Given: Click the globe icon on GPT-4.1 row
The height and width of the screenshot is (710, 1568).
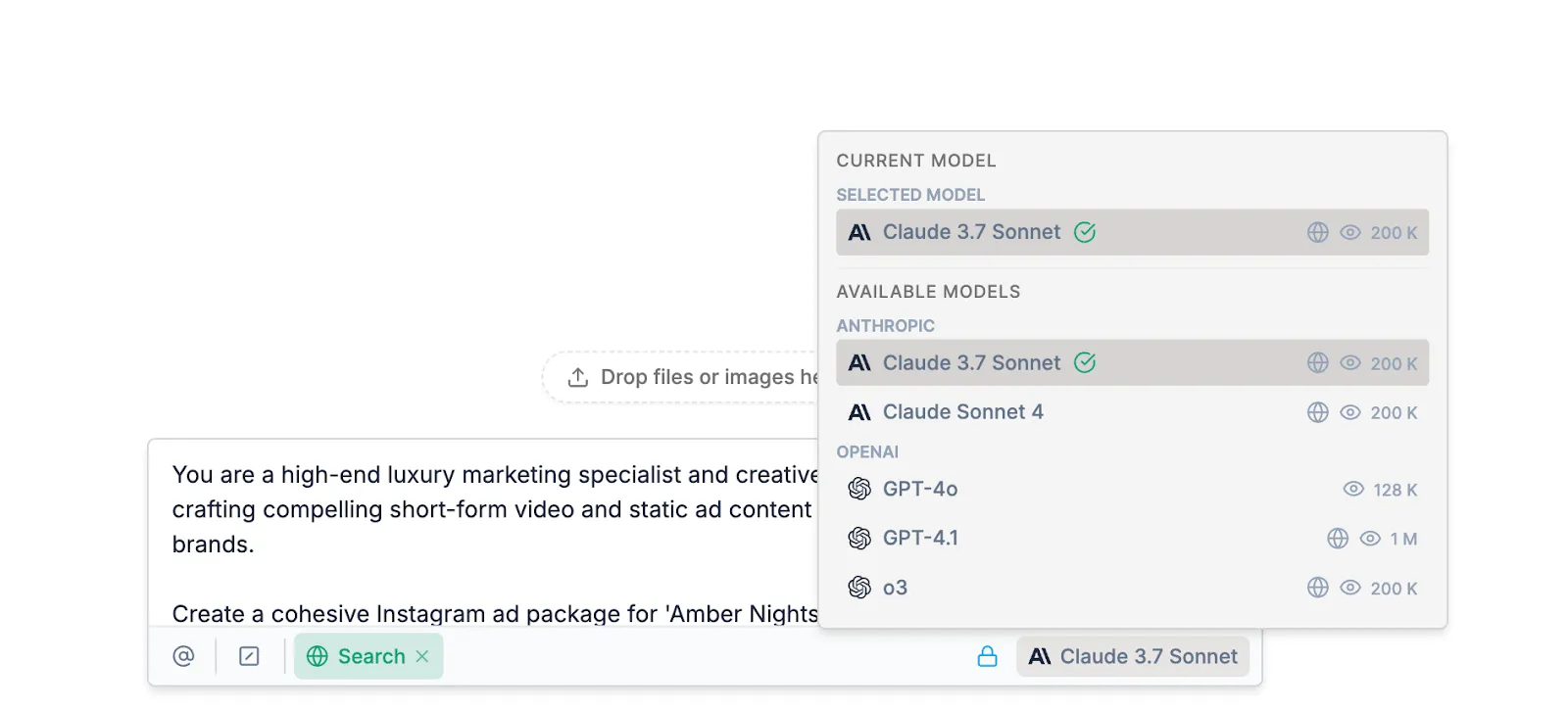Looking at the screenshot, I should click(1338, 538).
